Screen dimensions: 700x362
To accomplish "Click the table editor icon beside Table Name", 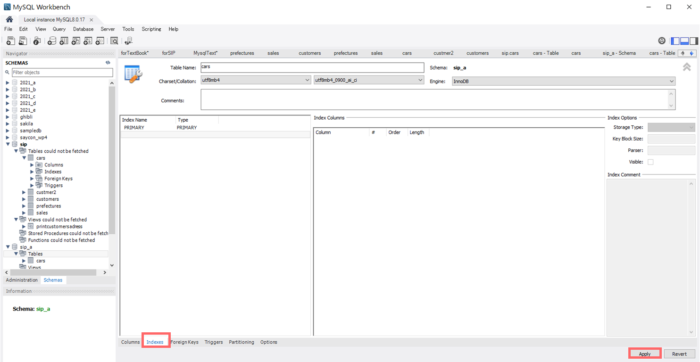I will click(x=133, y=73).
